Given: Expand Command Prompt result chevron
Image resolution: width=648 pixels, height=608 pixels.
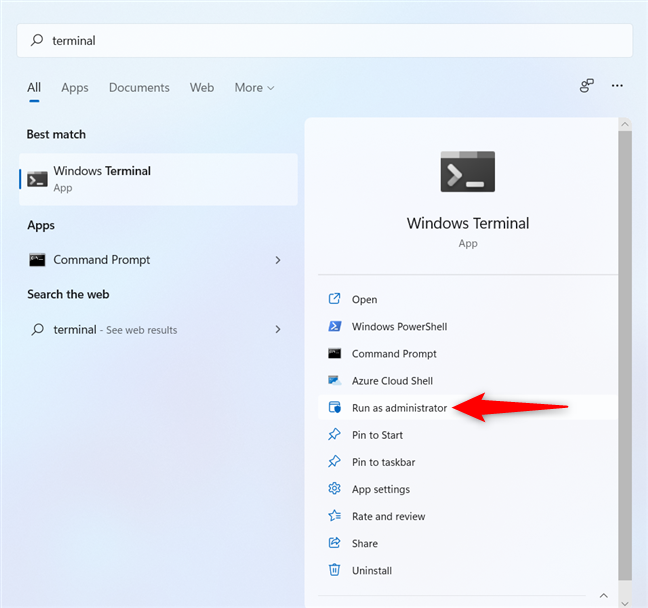Looking at the screenshot, I should [278, 260].
